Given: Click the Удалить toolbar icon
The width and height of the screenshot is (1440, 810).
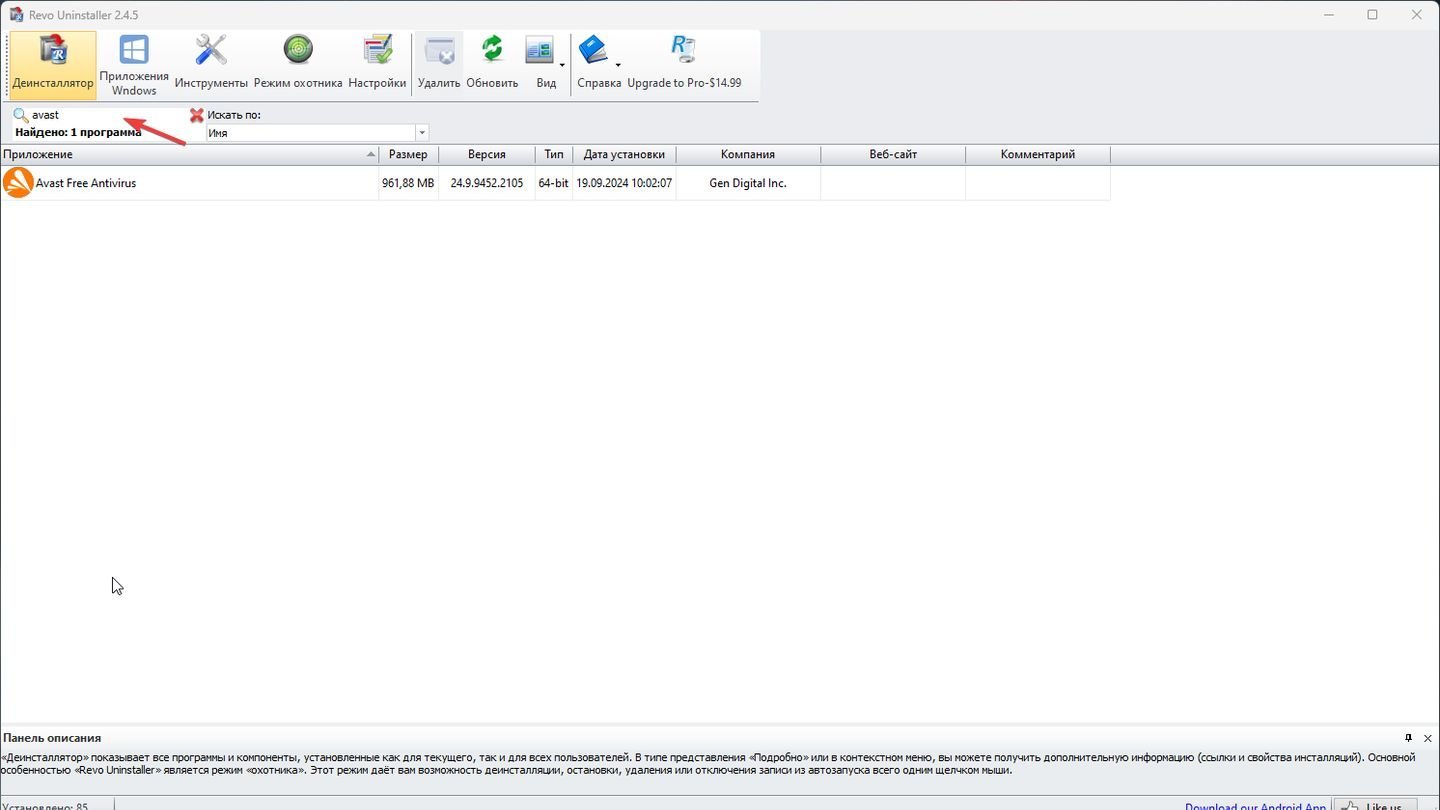Looking at the screenshot, I should pyautogui.click(x=439, y=49).
